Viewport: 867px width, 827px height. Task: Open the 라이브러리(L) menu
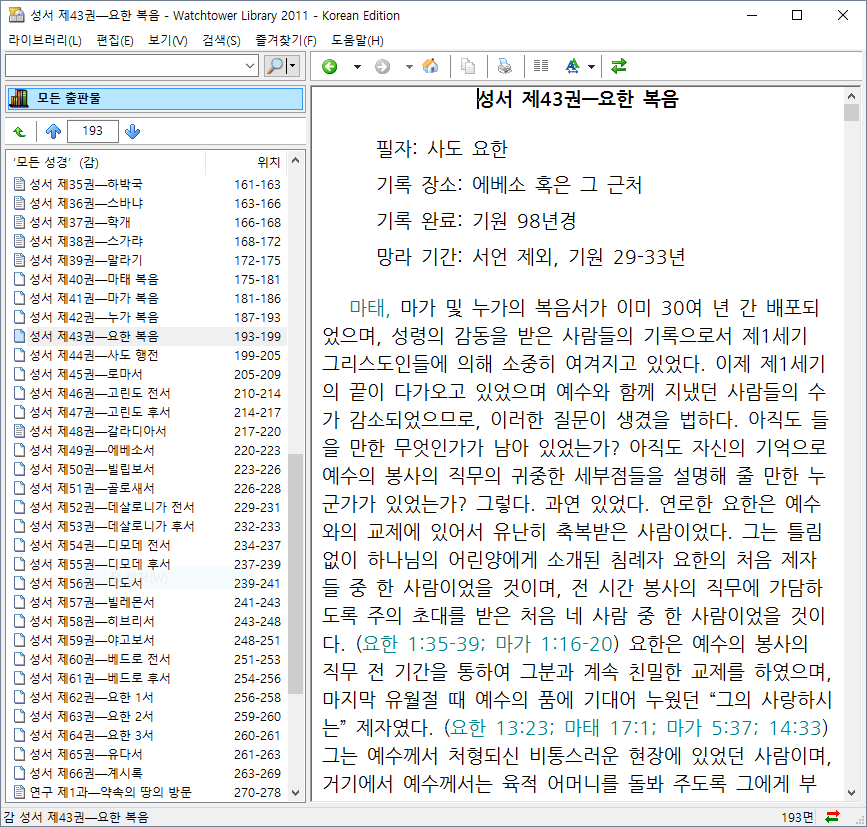click(45, 40)
